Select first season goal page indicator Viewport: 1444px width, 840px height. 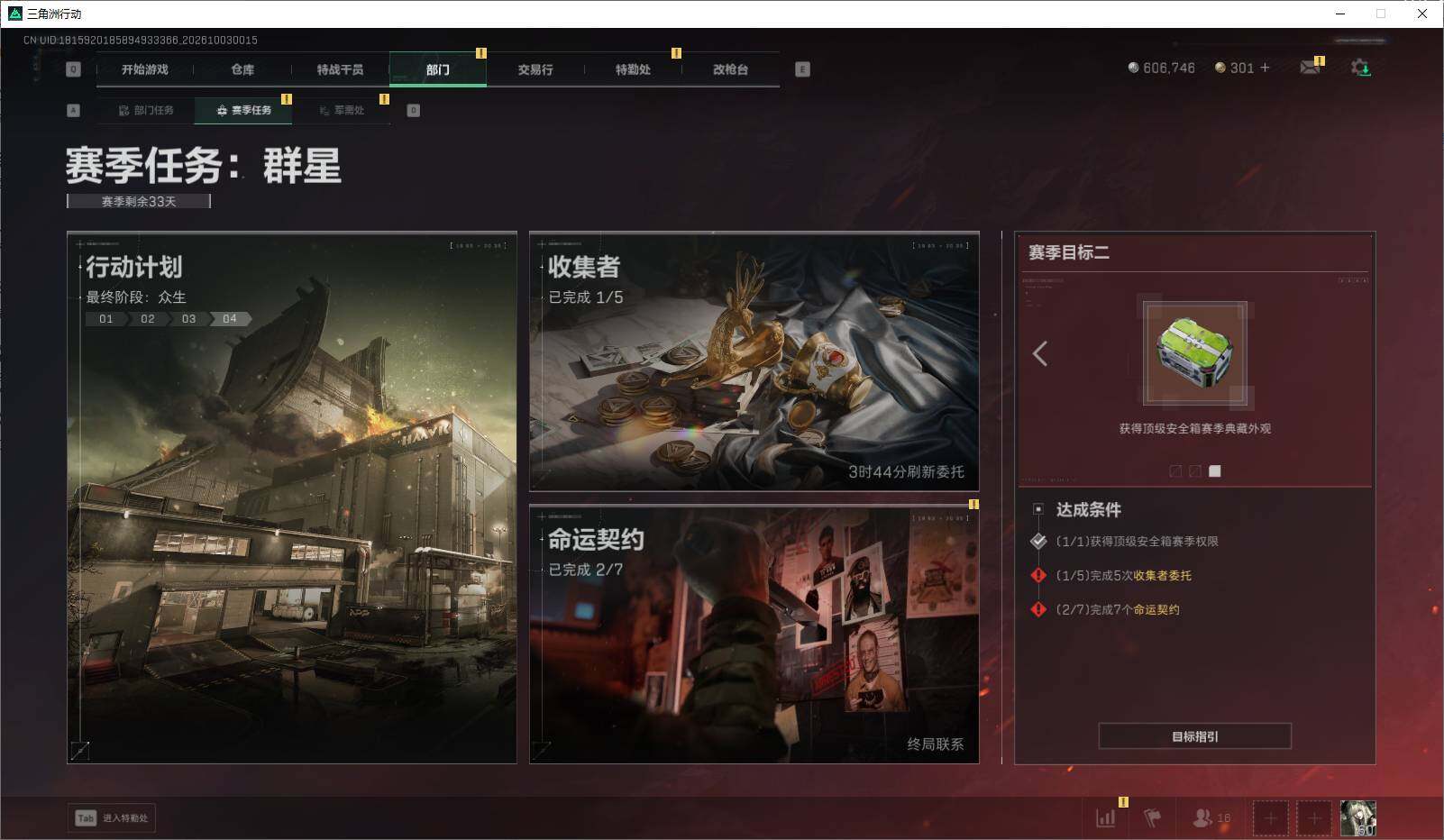click(x=1175, y=470)
